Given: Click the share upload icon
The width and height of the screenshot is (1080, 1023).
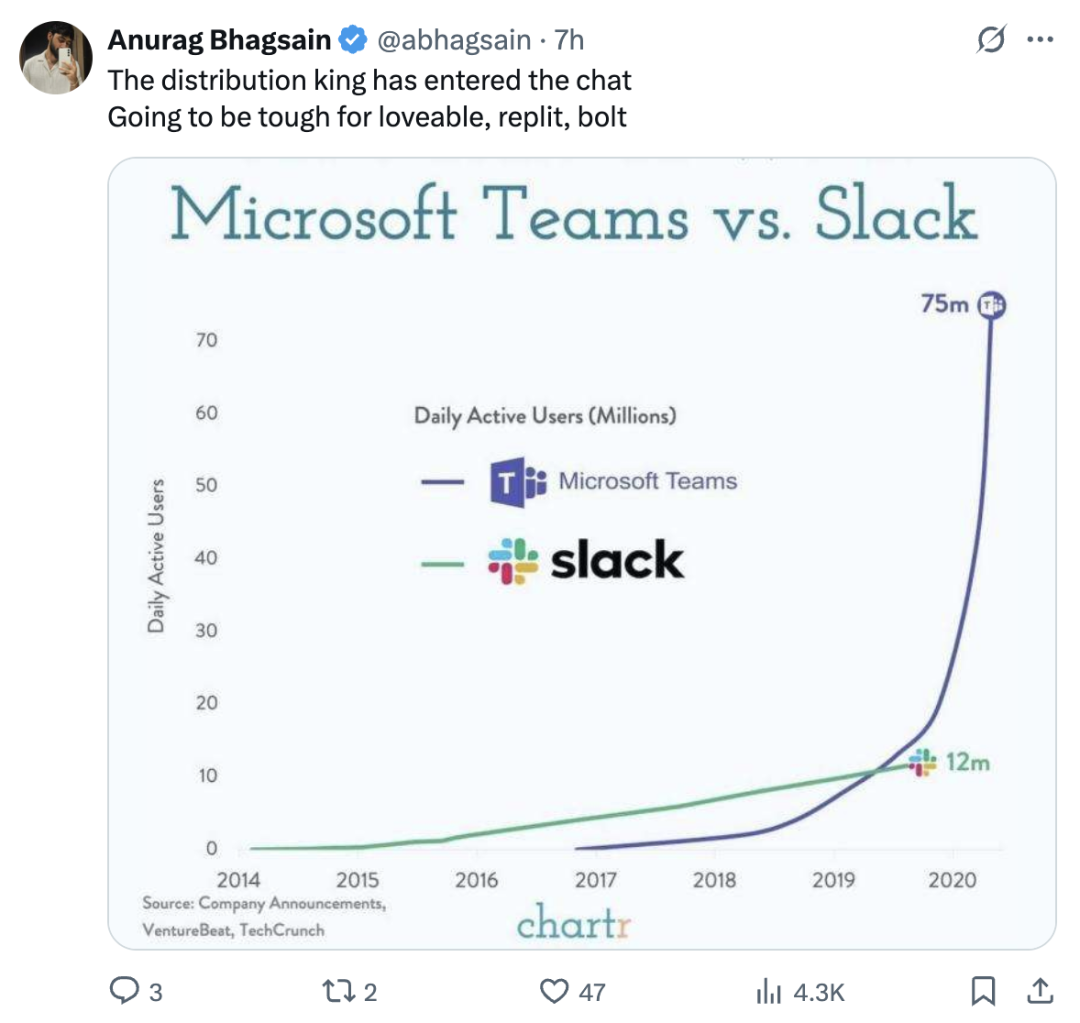Looking at the screenshot, I should tap(1040, 991).
